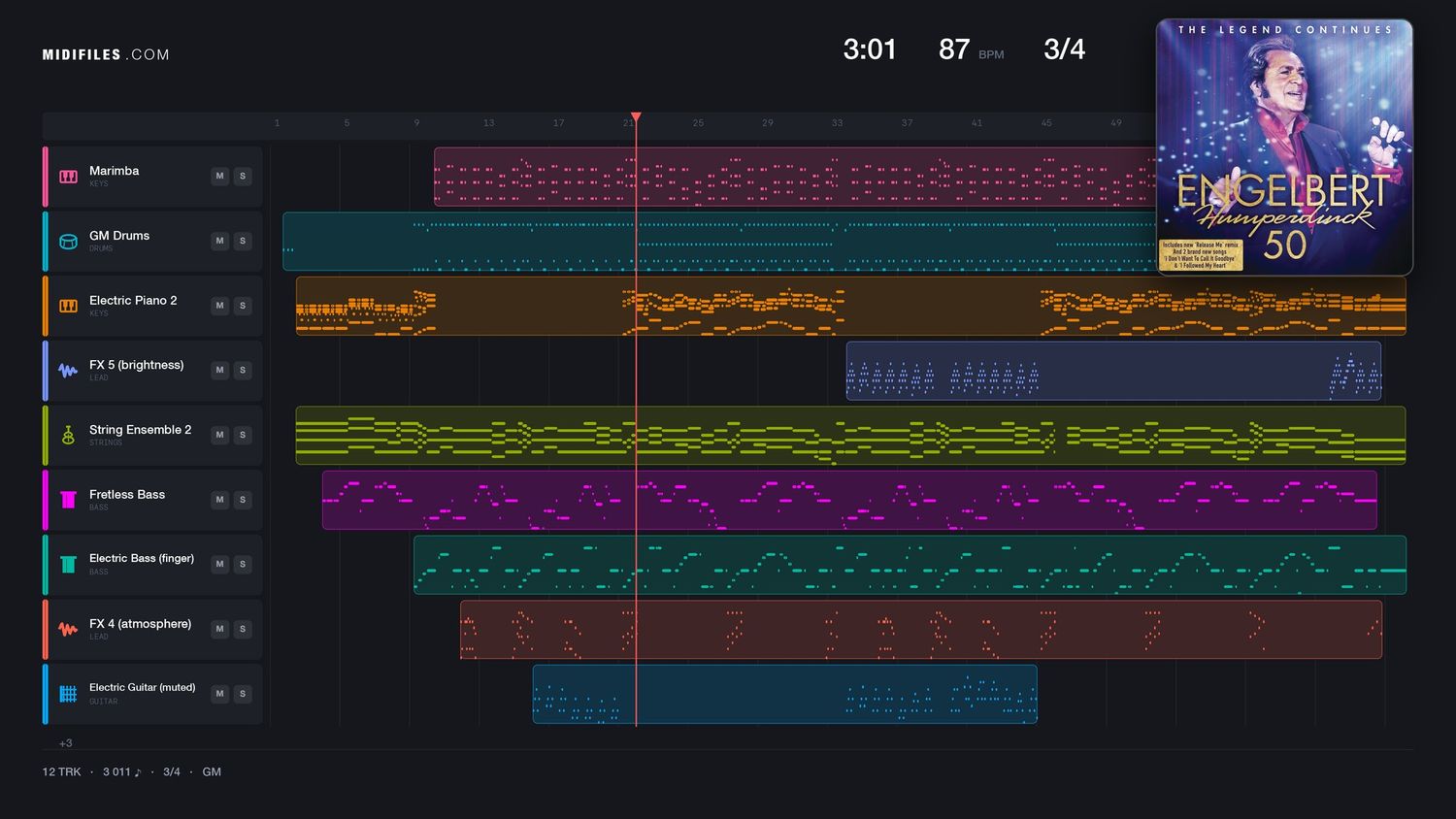Mute the Marimba track
The height and width of the screenshot is (819, 1456).
pos(220,176)
